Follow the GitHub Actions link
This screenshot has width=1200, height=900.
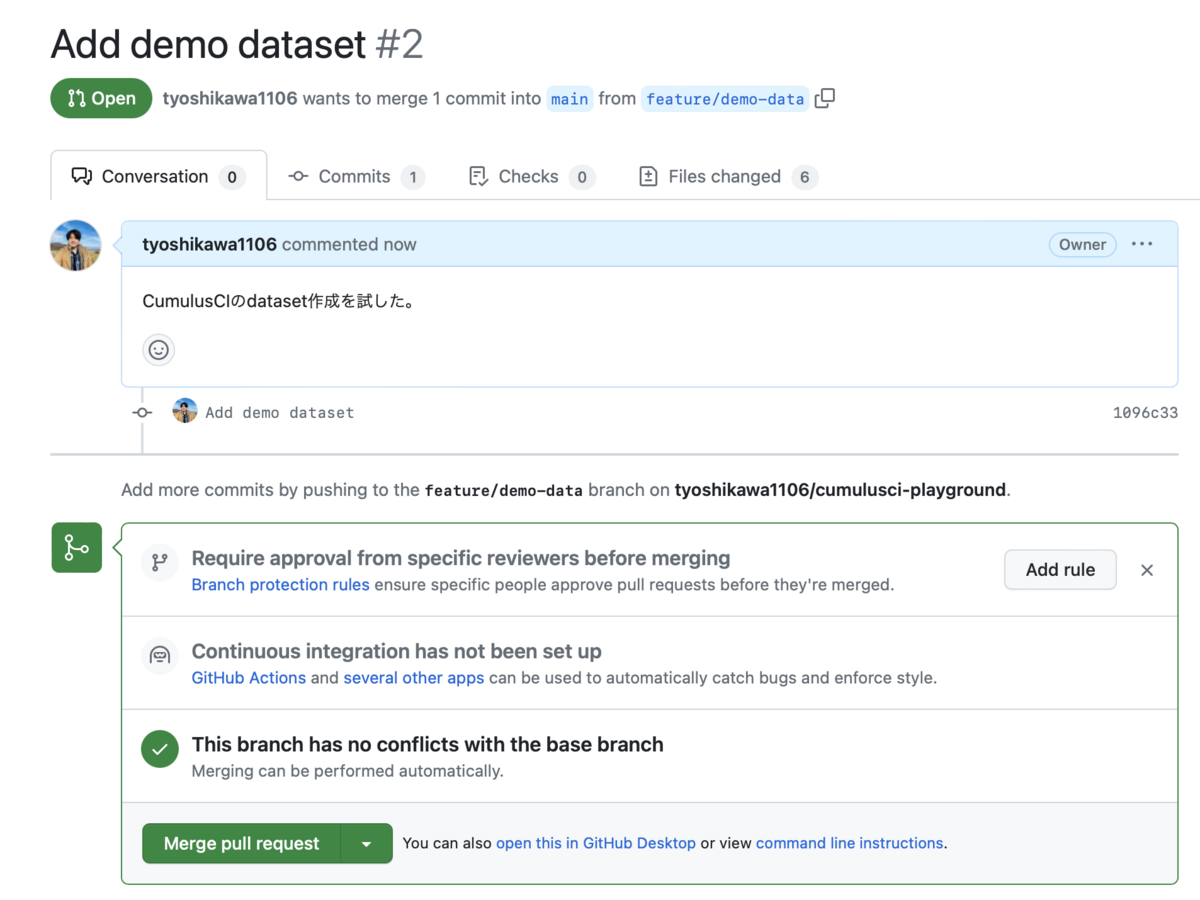click(249, 678)
